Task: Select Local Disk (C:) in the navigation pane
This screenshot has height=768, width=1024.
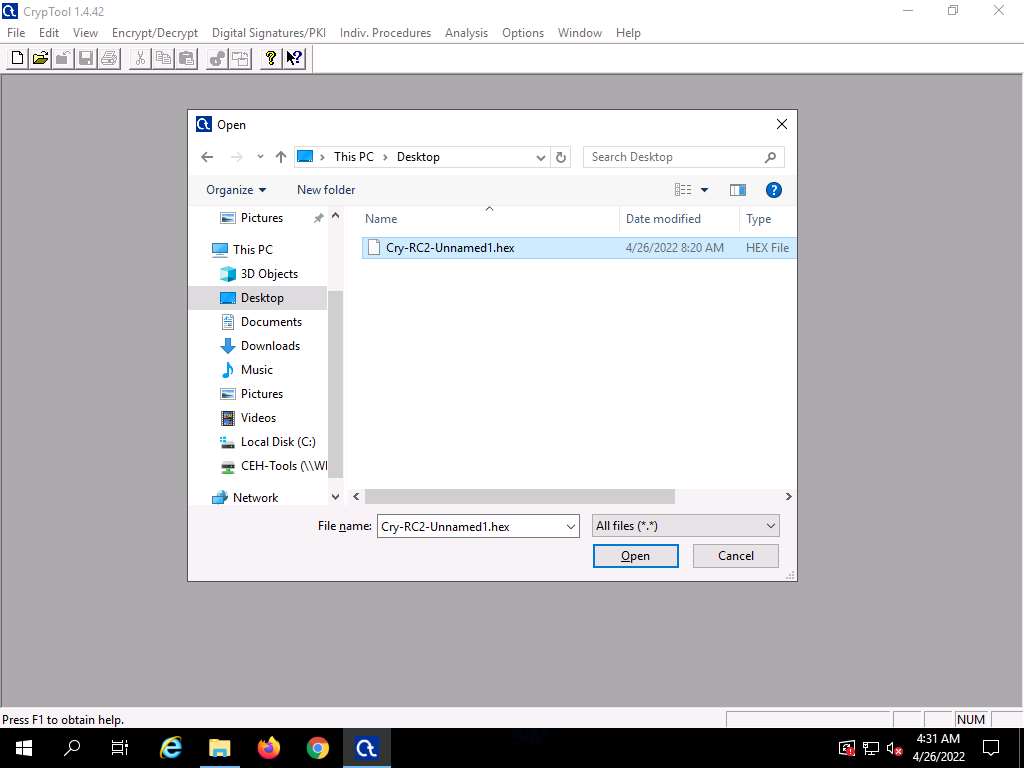Action: (277, 442)
